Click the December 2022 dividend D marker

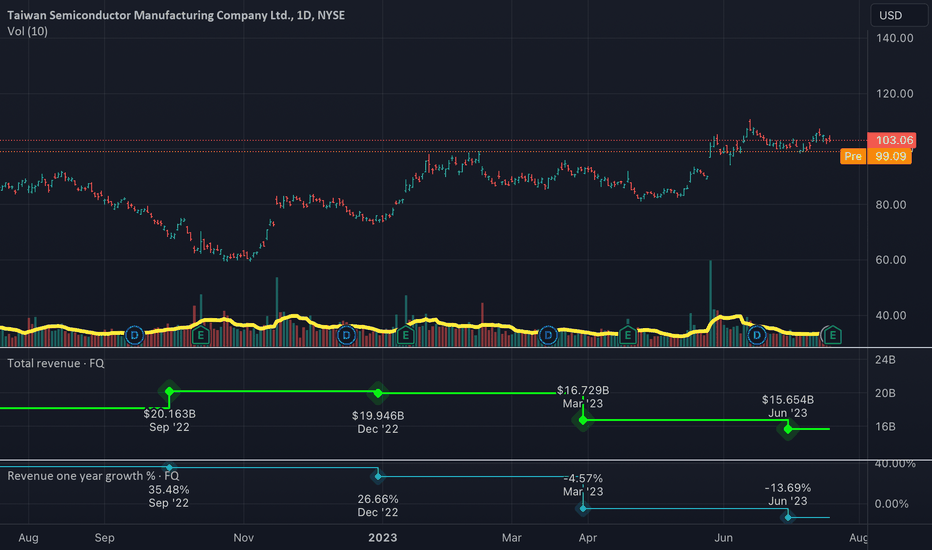pos(347,335)
